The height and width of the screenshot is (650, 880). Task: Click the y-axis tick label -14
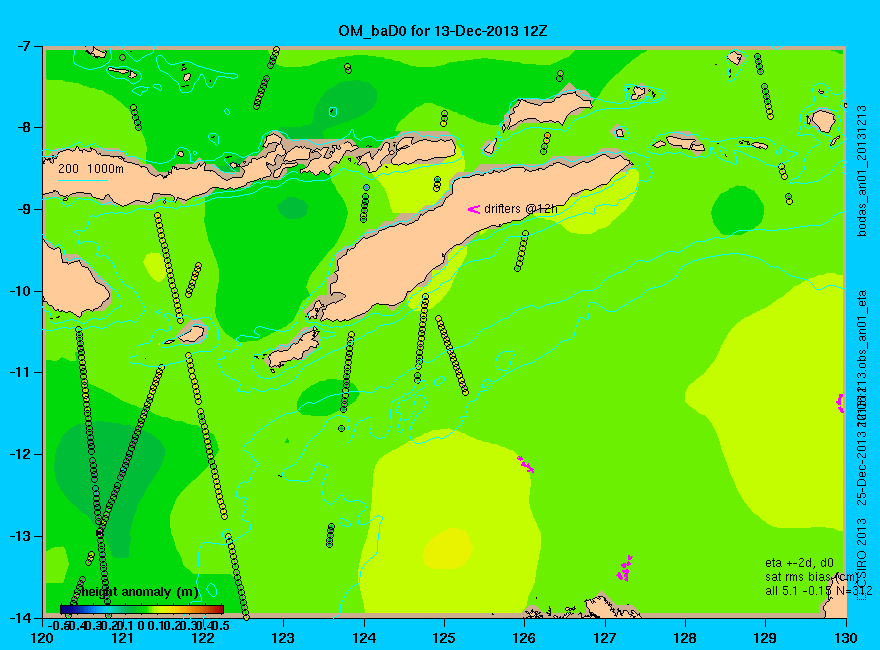22,618
